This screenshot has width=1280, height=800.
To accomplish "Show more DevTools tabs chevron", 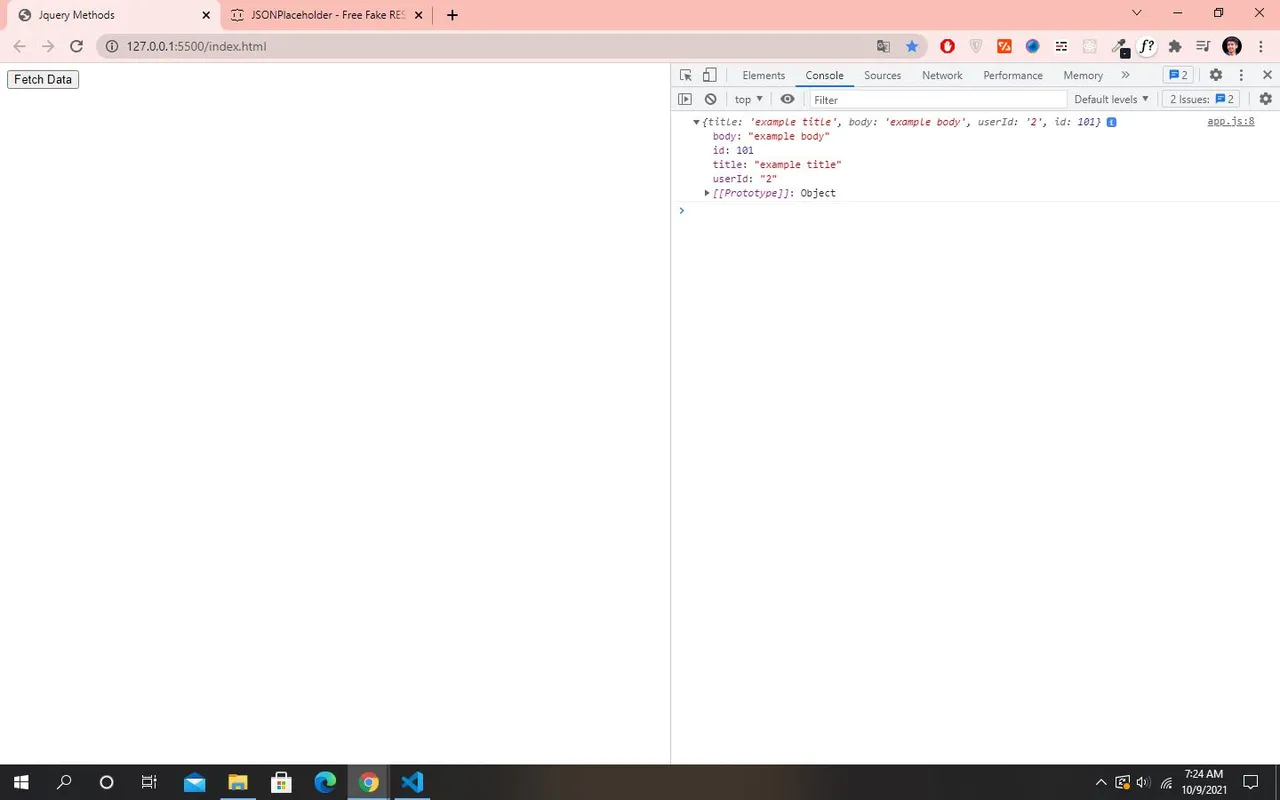I will [1125, 75].
